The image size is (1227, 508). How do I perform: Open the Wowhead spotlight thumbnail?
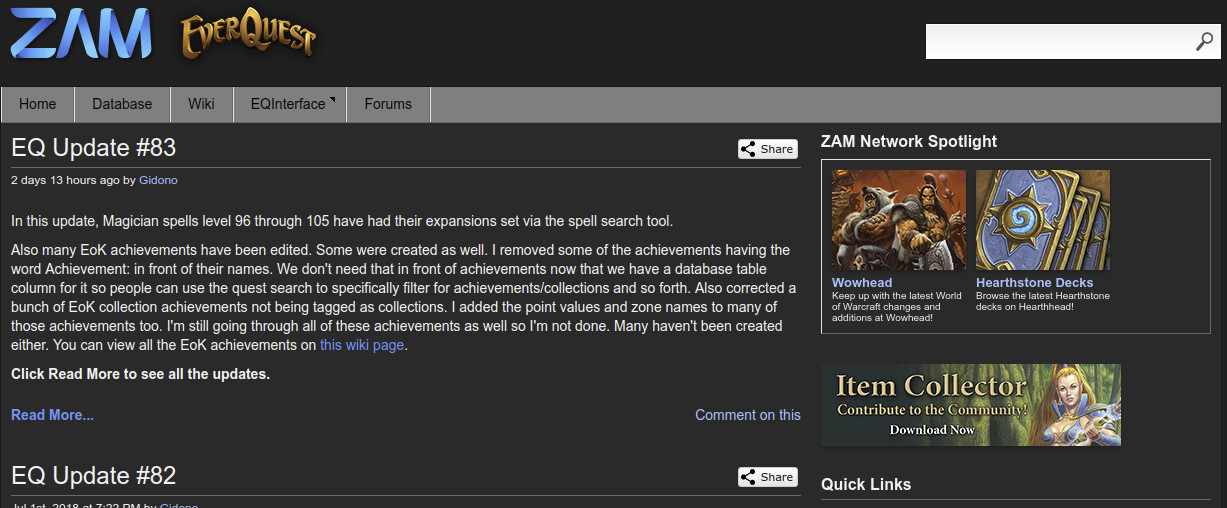pyautogui.click(x=899, y=220)
